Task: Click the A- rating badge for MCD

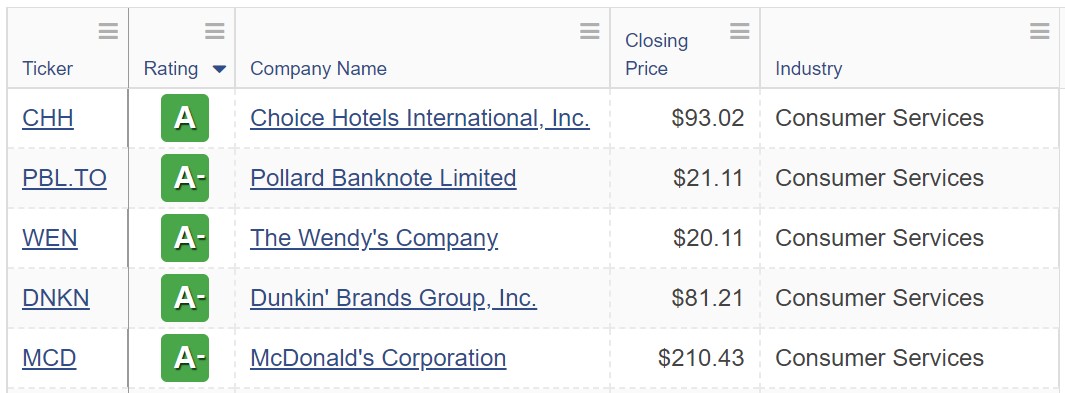Action: click(x=185, y=358)
